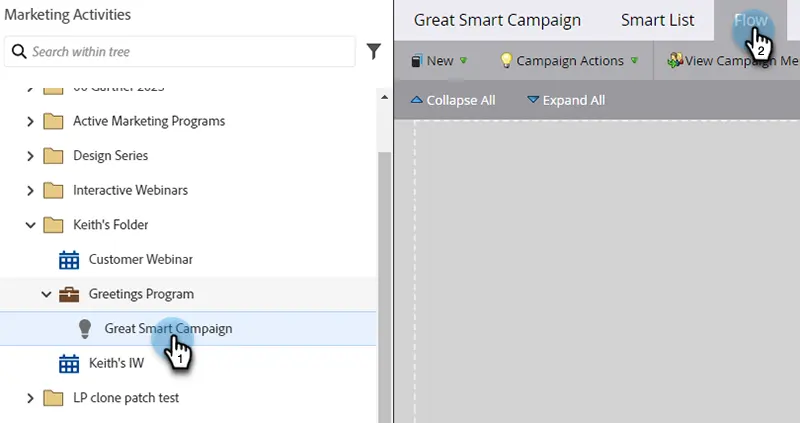800x423 pixels.
Task: Select the LP clone patch test label
Action: point(126,397)
